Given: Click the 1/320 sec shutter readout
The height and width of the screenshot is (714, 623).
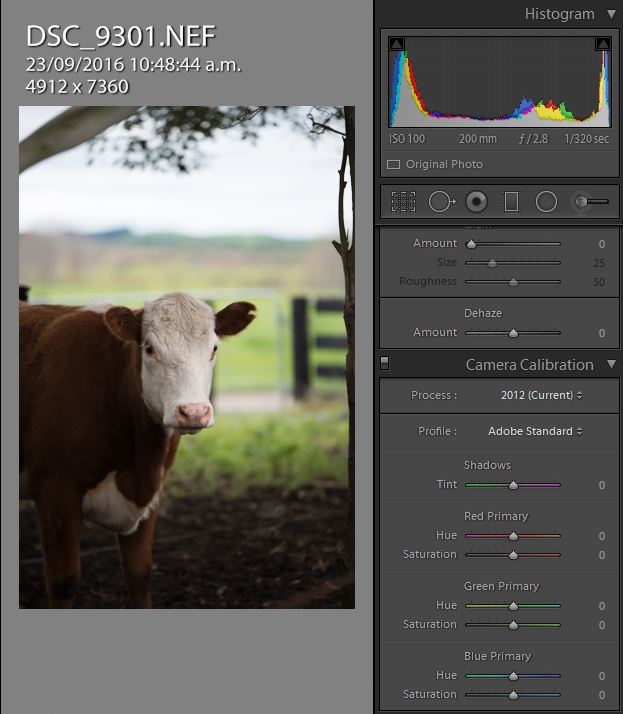Looking at the screenshot, I should click(x=587, y=139).
